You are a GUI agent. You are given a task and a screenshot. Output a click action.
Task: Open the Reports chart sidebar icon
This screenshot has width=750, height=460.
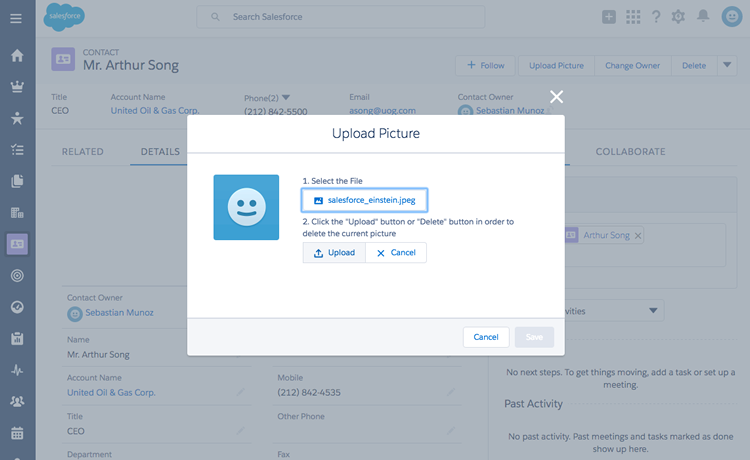pos(17,339)
